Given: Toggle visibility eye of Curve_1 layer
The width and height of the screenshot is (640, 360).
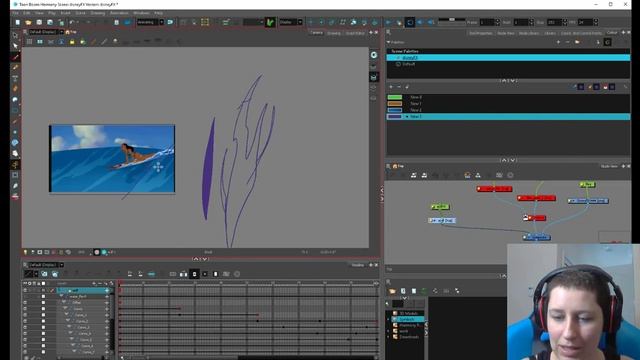Looking at the screenshot, I should pos(25,315).
